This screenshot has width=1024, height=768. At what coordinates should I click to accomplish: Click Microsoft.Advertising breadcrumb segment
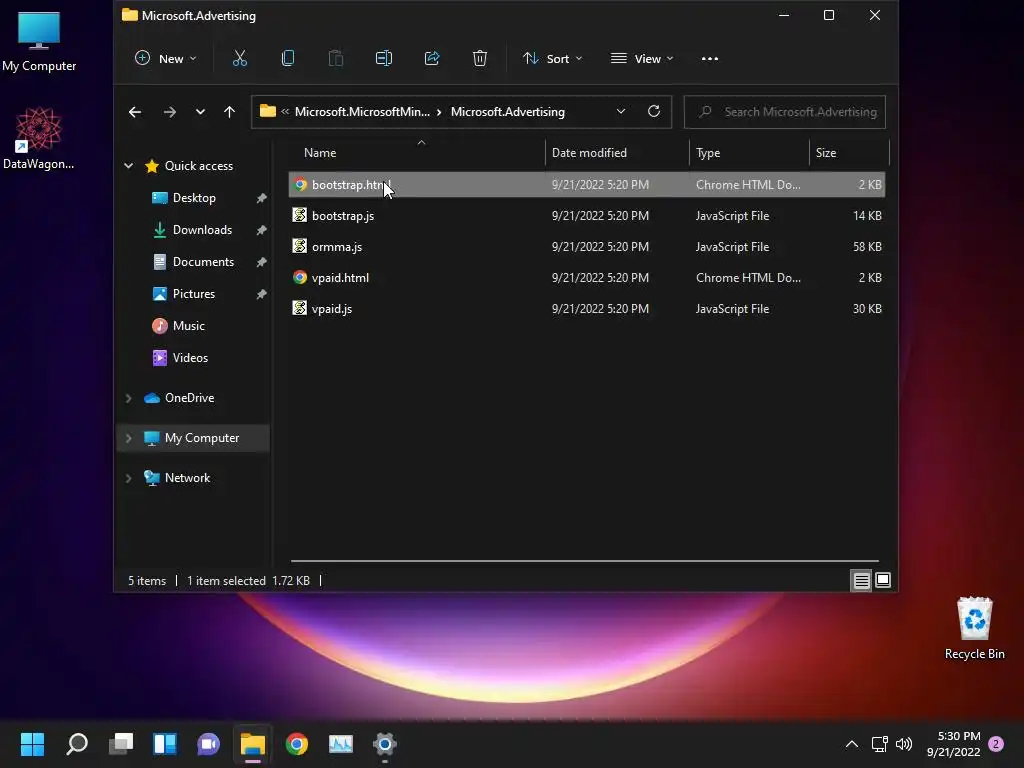click(x=507, y=112)
